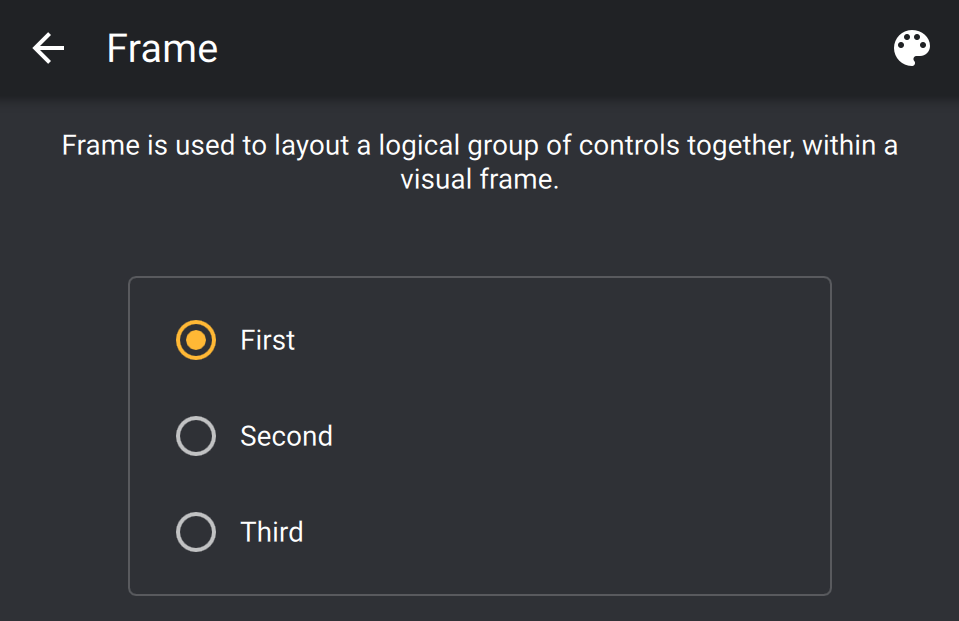Select the First radio button
The image size is (959, 621).
click(x=196, y=340)
